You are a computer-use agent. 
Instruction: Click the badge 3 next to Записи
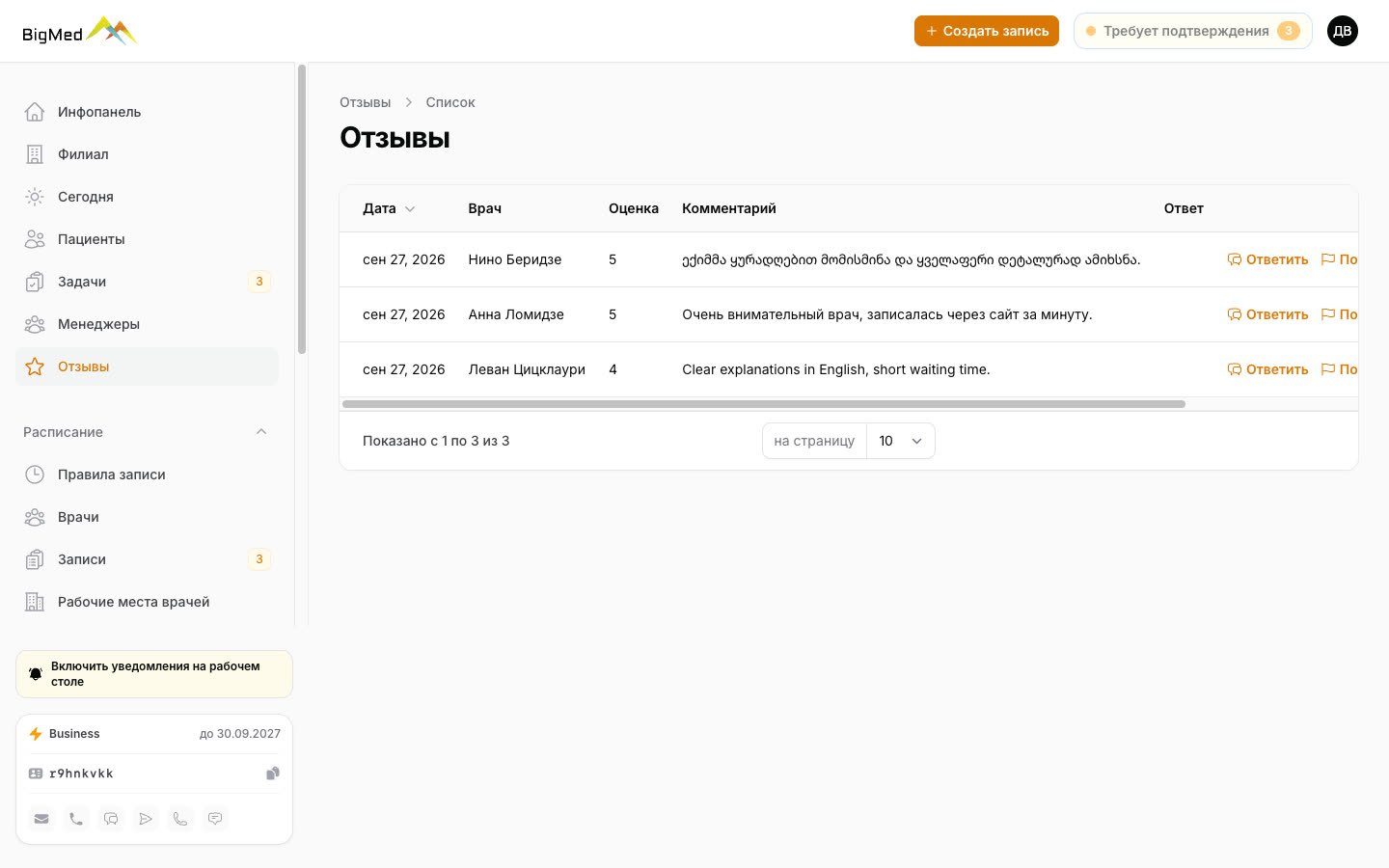pos(259,559)
